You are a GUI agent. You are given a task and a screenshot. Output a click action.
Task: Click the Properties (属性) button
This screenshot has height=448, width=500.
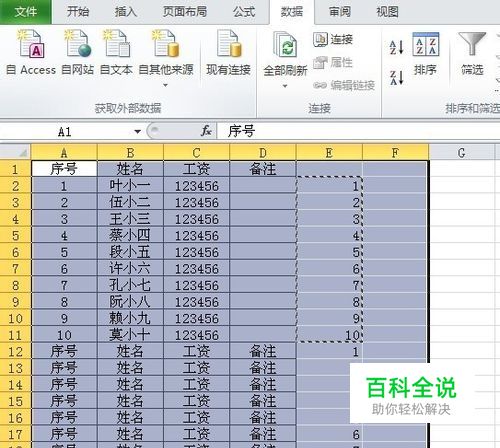tap(333, 62)
